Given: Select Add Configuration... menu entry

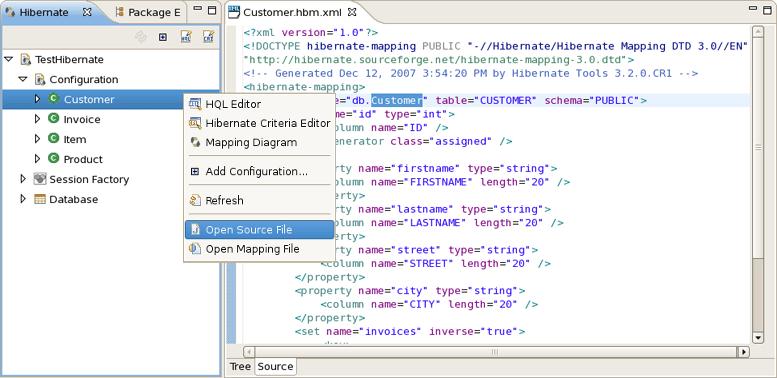Looking at the screenshot, I should [259, 171].
